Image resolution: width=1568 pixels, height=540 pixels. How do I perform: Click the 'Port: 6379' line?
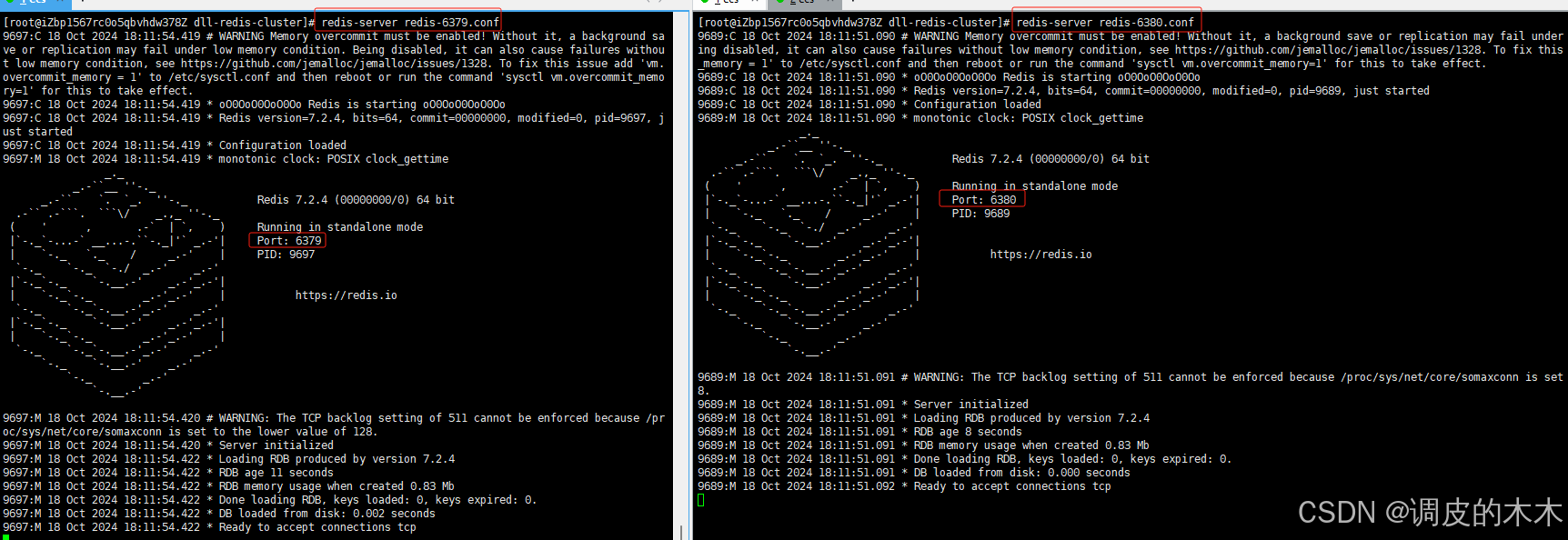point(289,241)
